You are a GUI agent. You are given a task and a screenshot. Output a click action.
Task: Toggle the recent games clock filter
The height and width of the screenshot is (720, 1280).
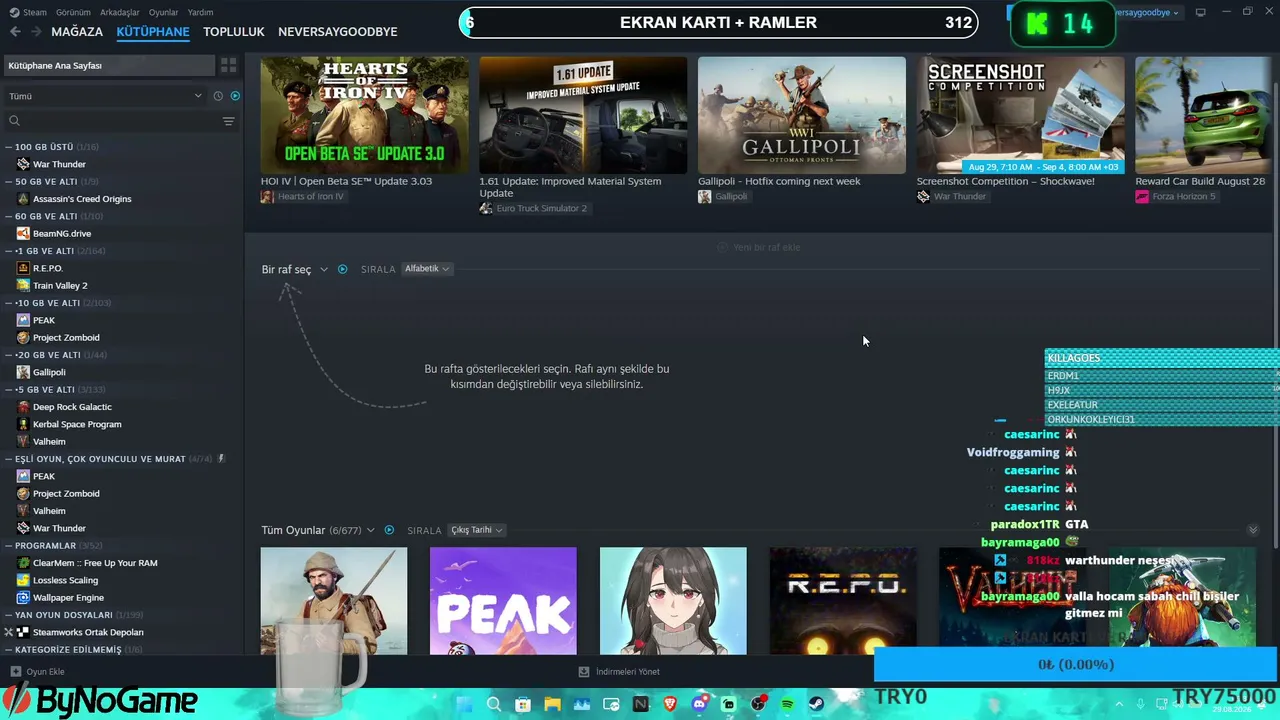coord(218,96)
